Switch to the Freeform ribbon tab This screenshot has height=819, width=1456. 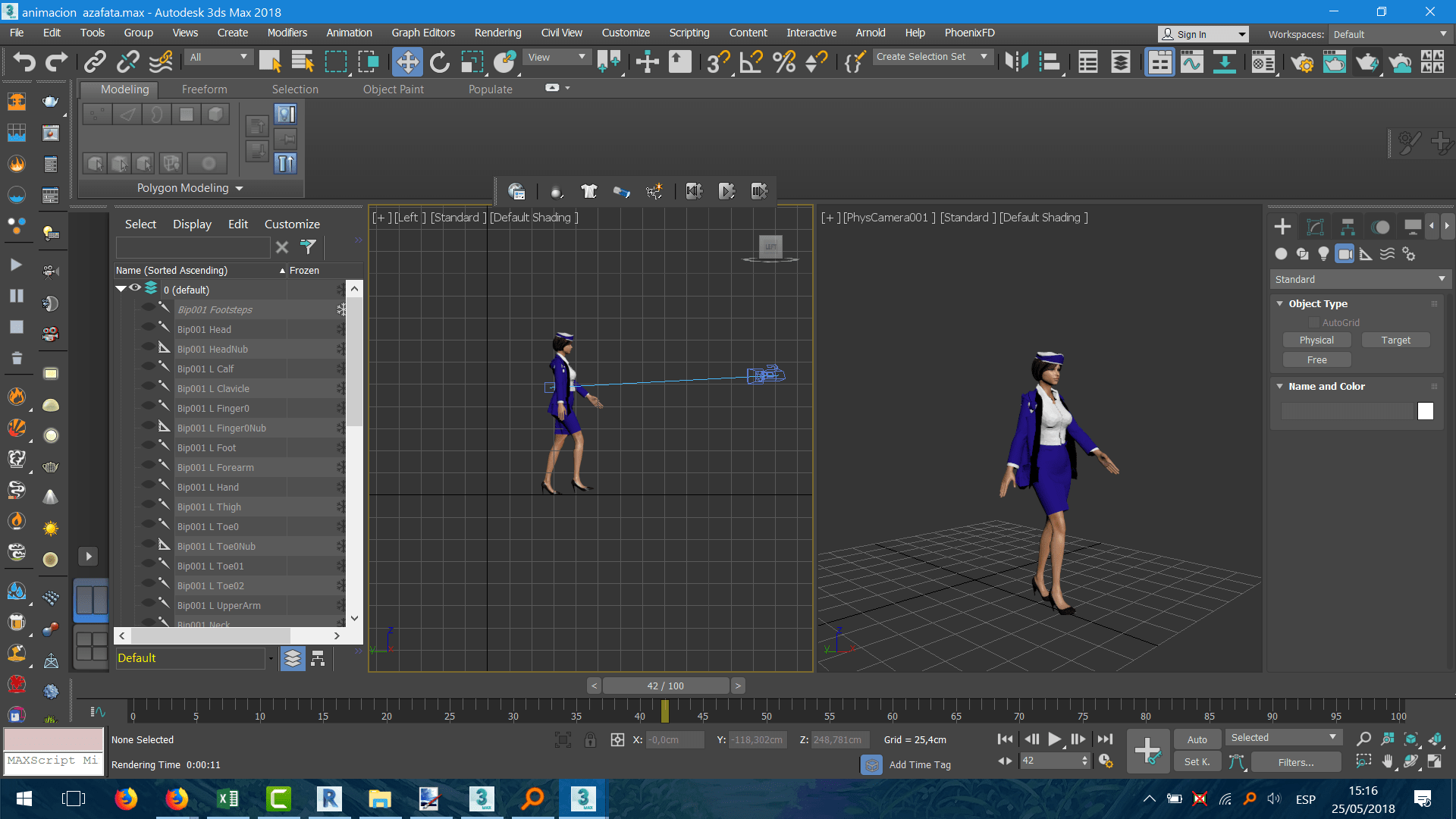pyautogui.click(x=204, y=89)
